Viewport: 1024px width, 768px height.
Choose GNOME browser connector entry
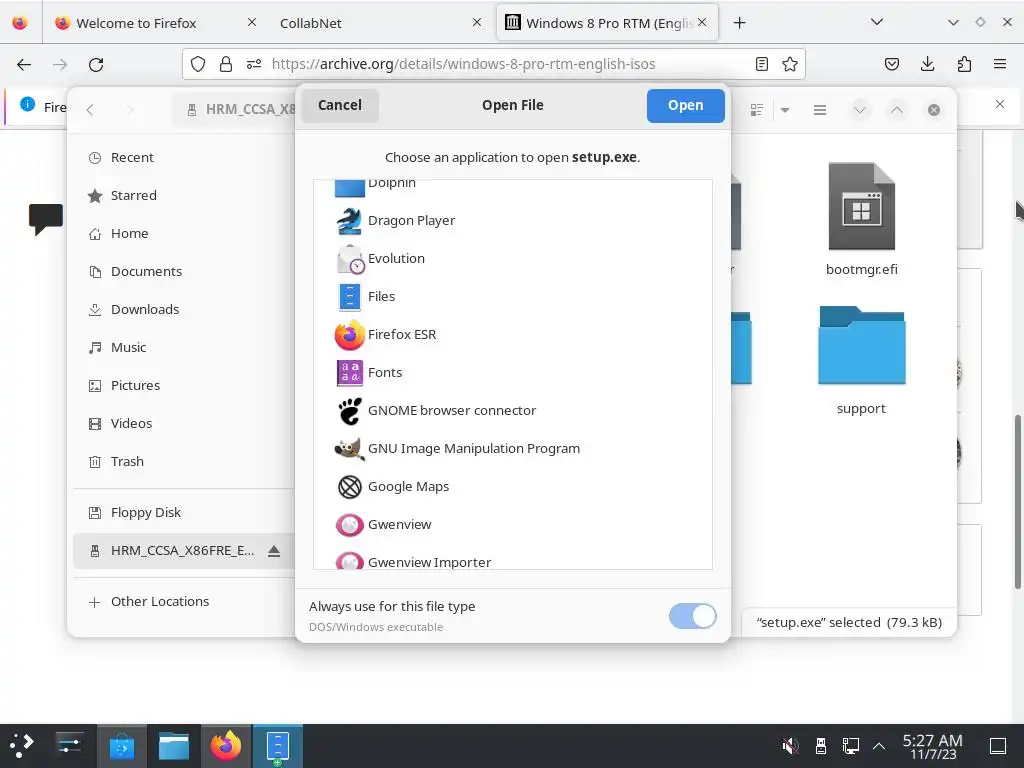(513, 410)
